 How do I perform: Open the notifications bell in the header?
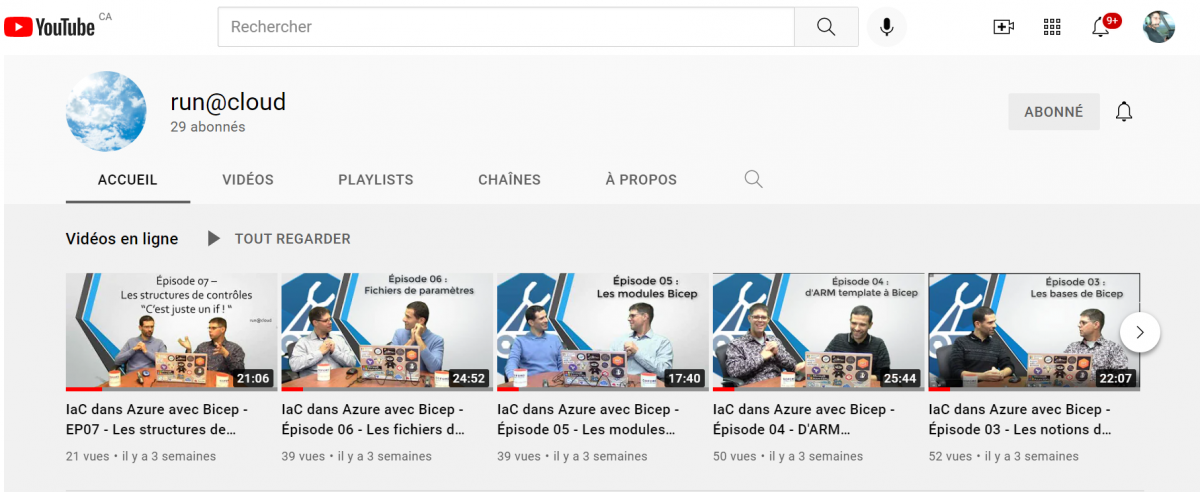(1103, 25)
